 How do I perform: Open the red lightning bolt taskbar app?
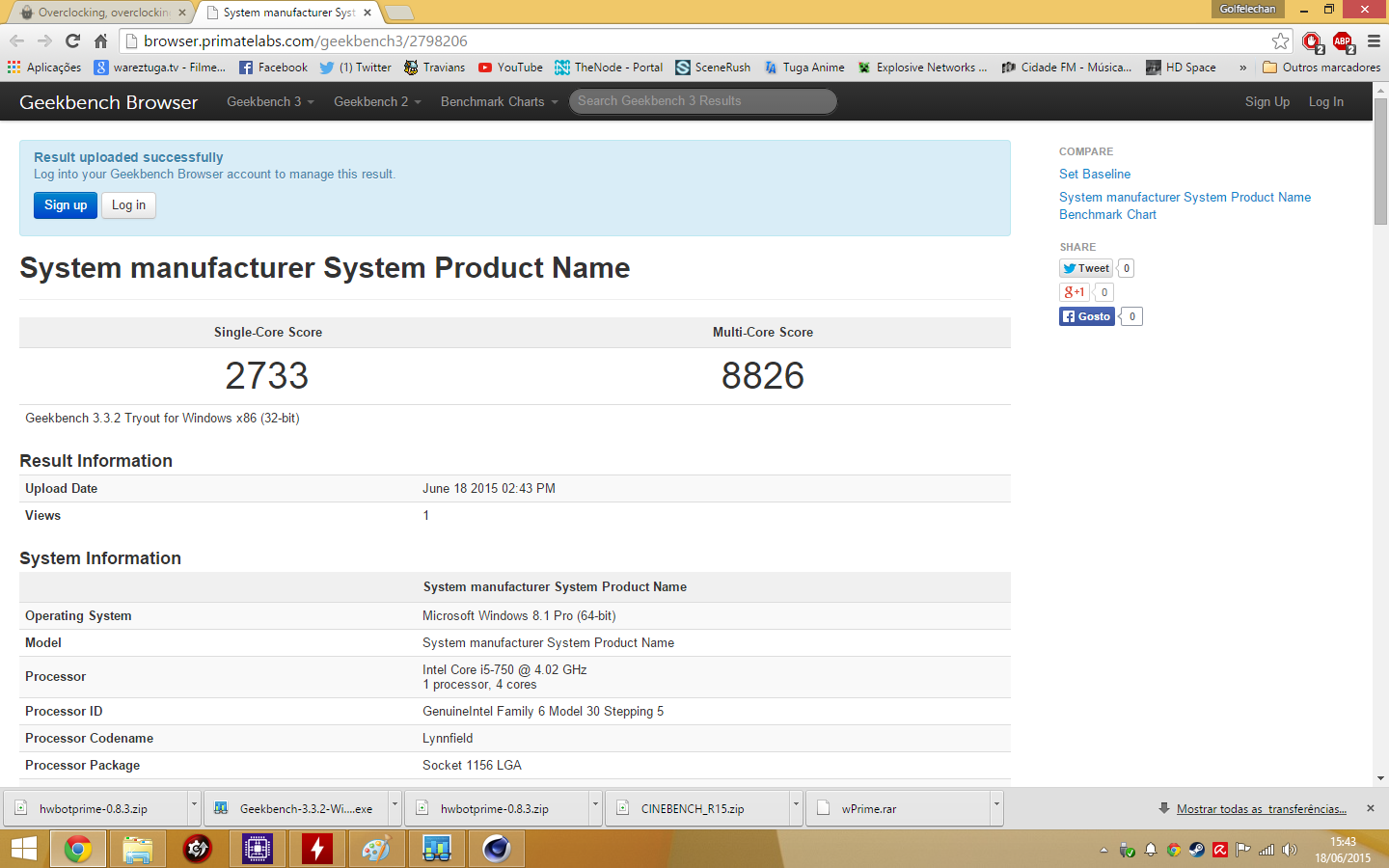pyautogui.click(x=317, y=849)
